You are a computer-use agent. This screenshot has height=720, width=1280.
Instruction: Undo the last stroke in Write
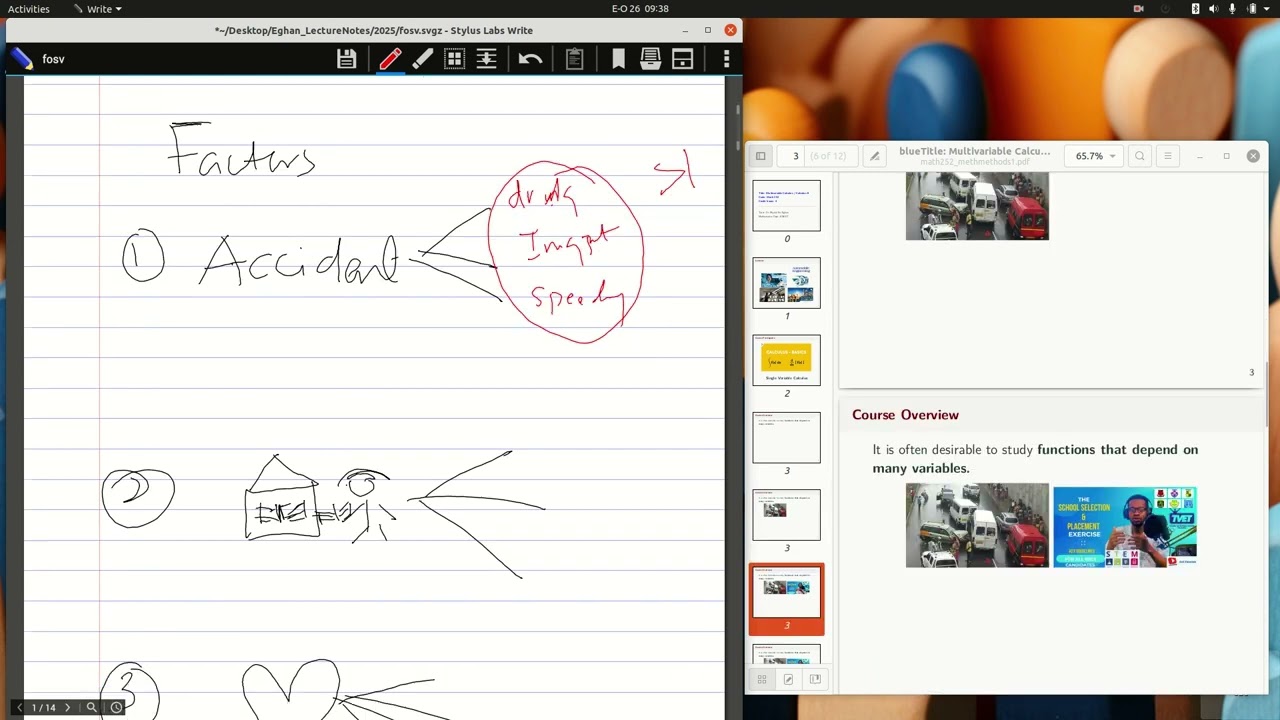[530, 59]
